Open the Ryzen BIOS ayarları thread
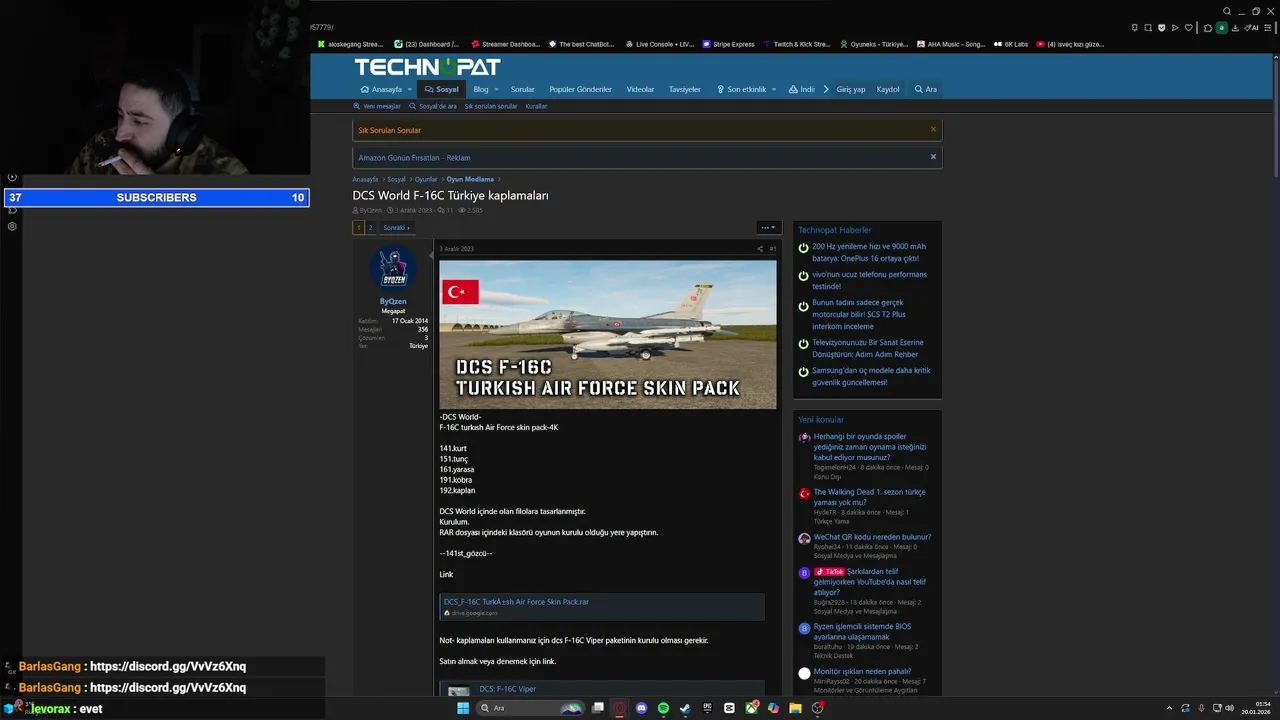 click(x=862, y=631)
